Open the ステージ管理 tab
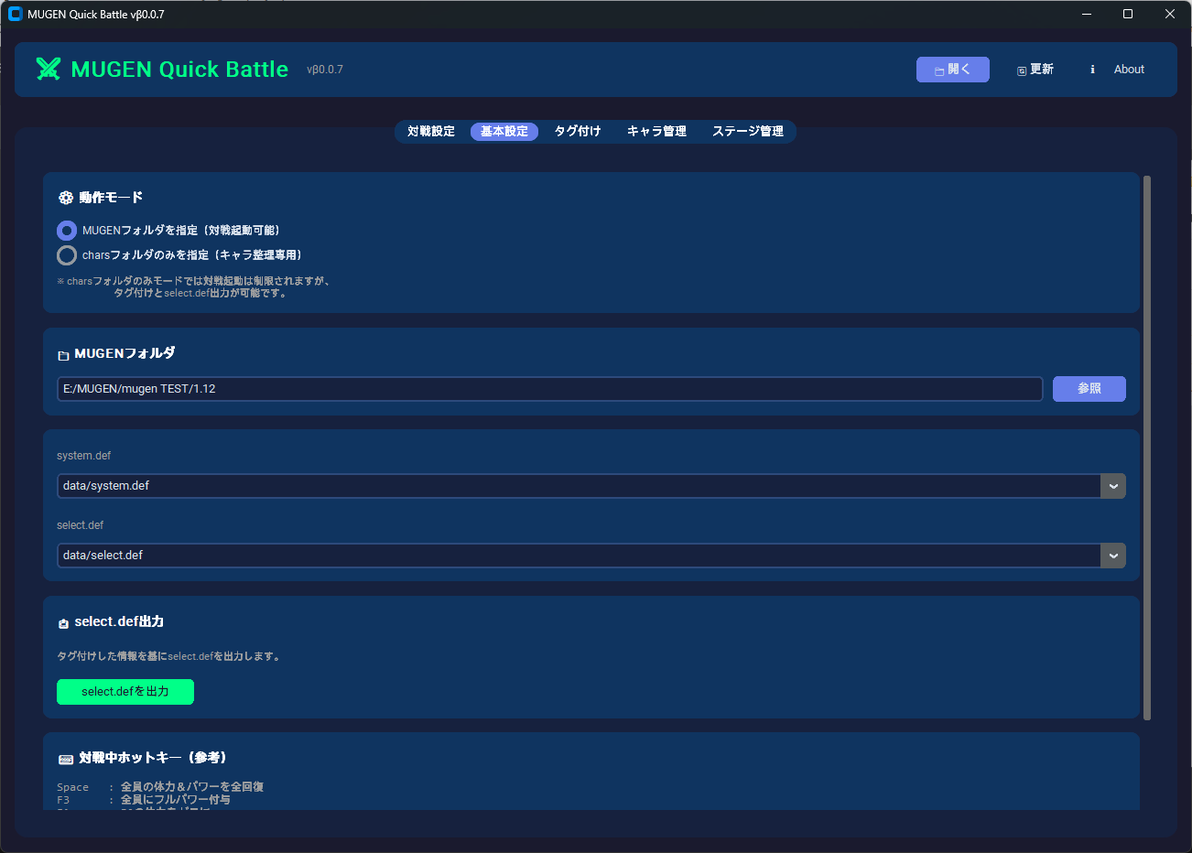The height and width of the screenshot is (853, 1192). click(748, 132)
